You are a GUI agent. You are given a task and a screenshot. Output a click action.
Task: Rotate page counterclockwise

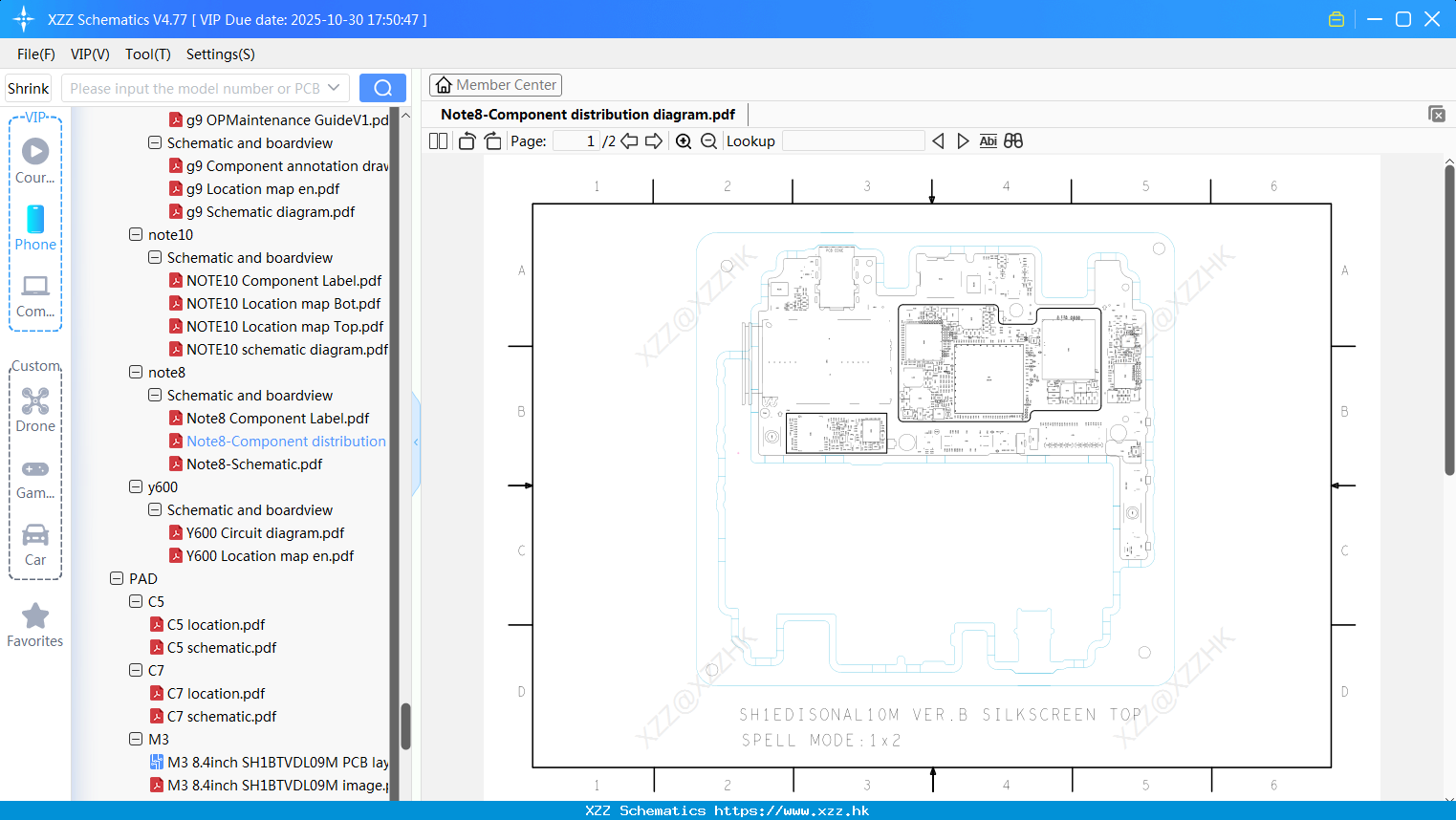pyautogui.click(x=467, y=140)
